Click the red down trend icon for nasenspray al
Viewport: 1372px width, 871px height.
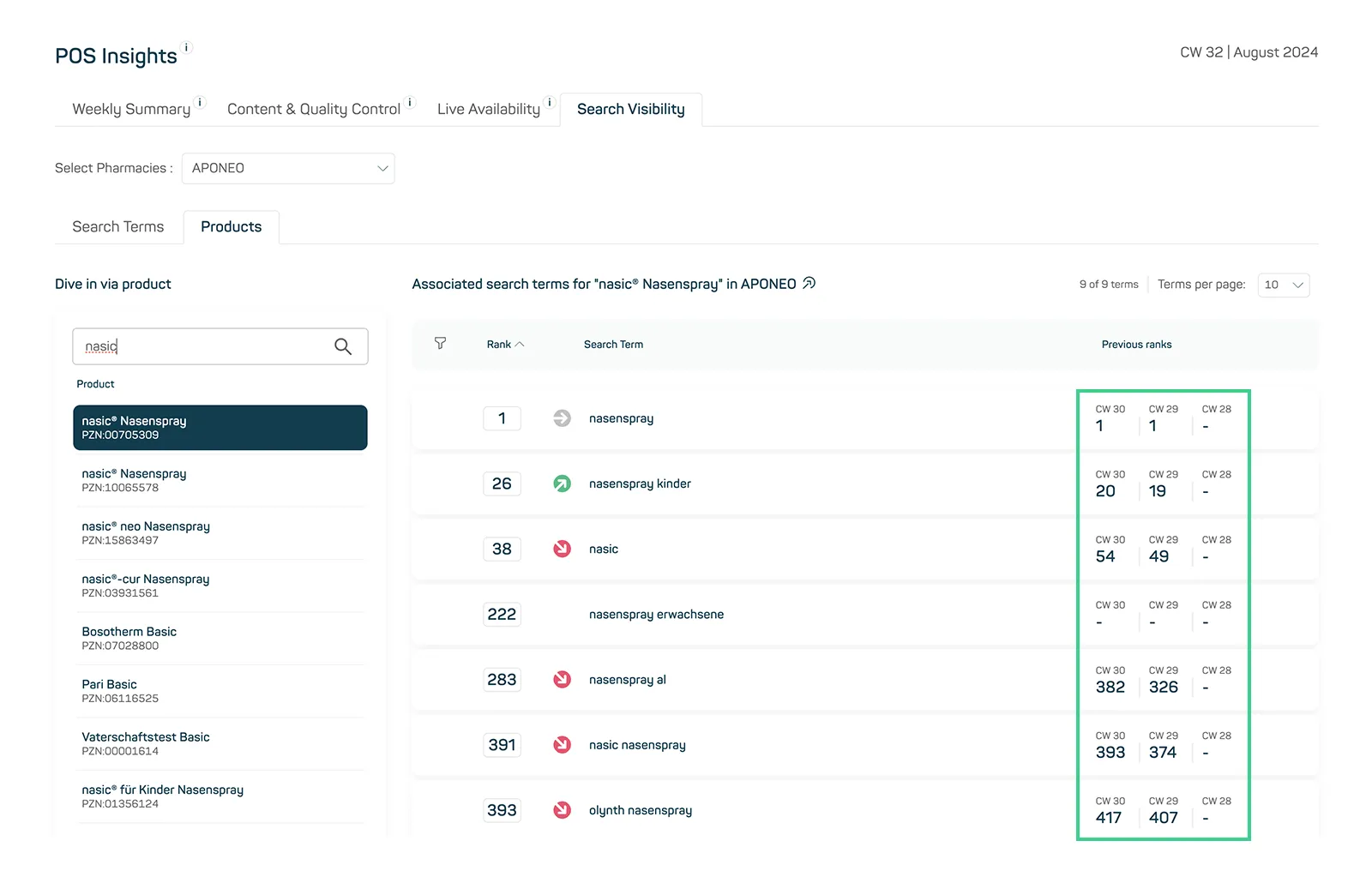point(562,680)
